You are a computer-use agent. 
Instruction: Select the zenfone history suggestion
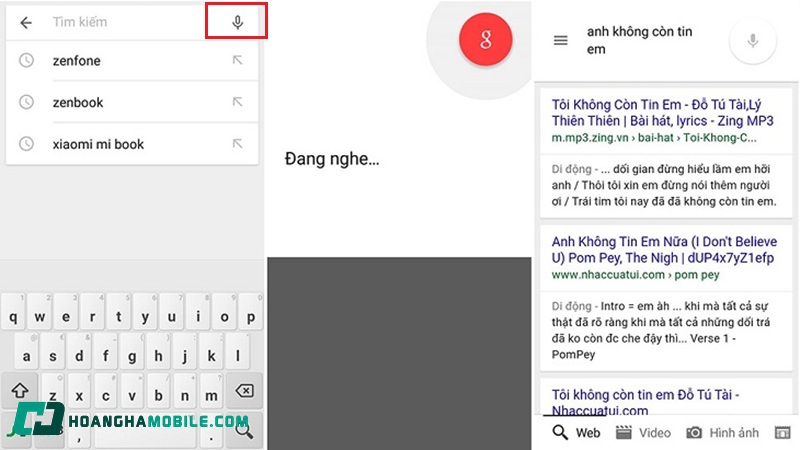(132, 61)
